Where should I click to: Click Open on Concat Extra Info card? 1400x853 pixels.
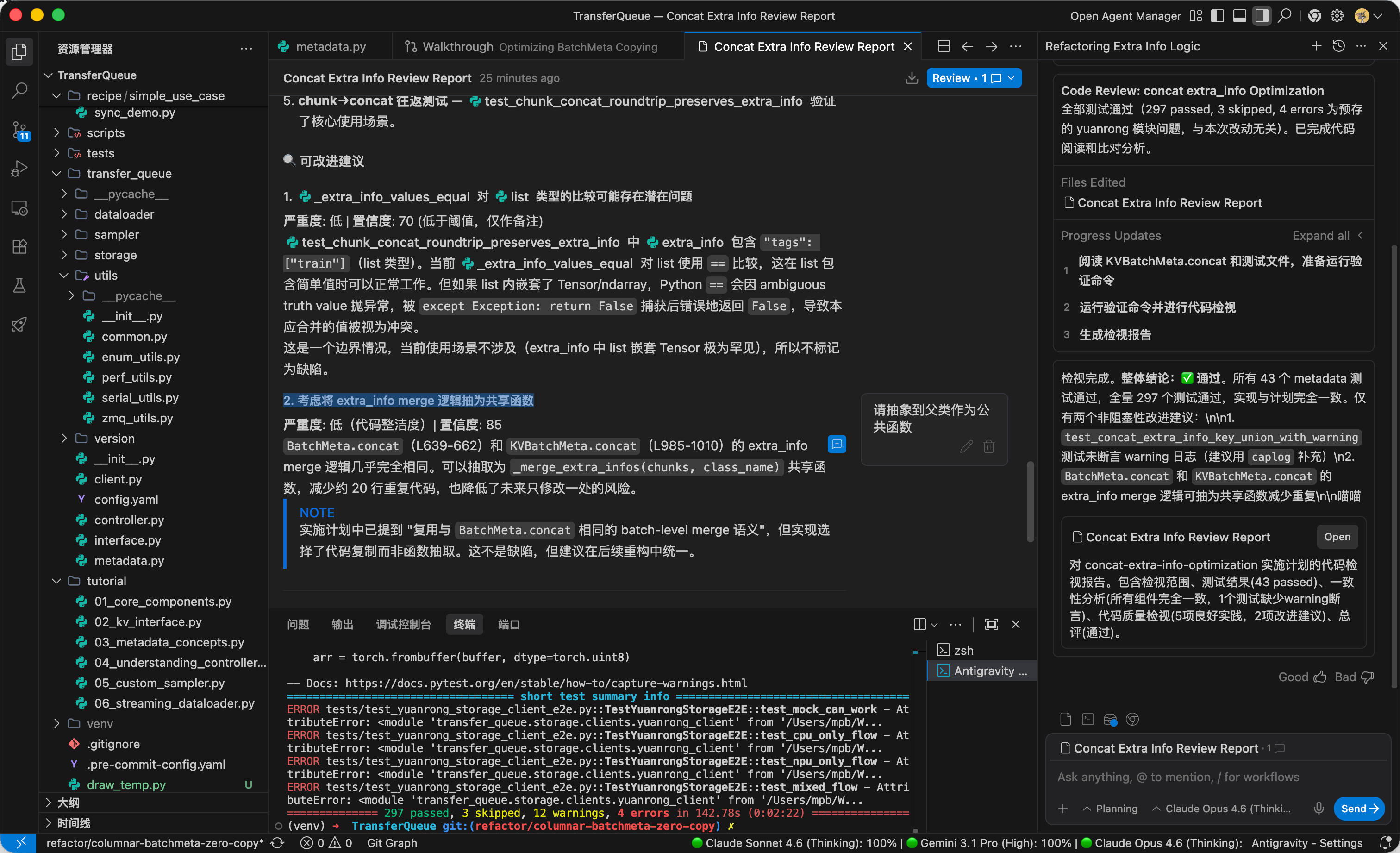pos(1337,536)
